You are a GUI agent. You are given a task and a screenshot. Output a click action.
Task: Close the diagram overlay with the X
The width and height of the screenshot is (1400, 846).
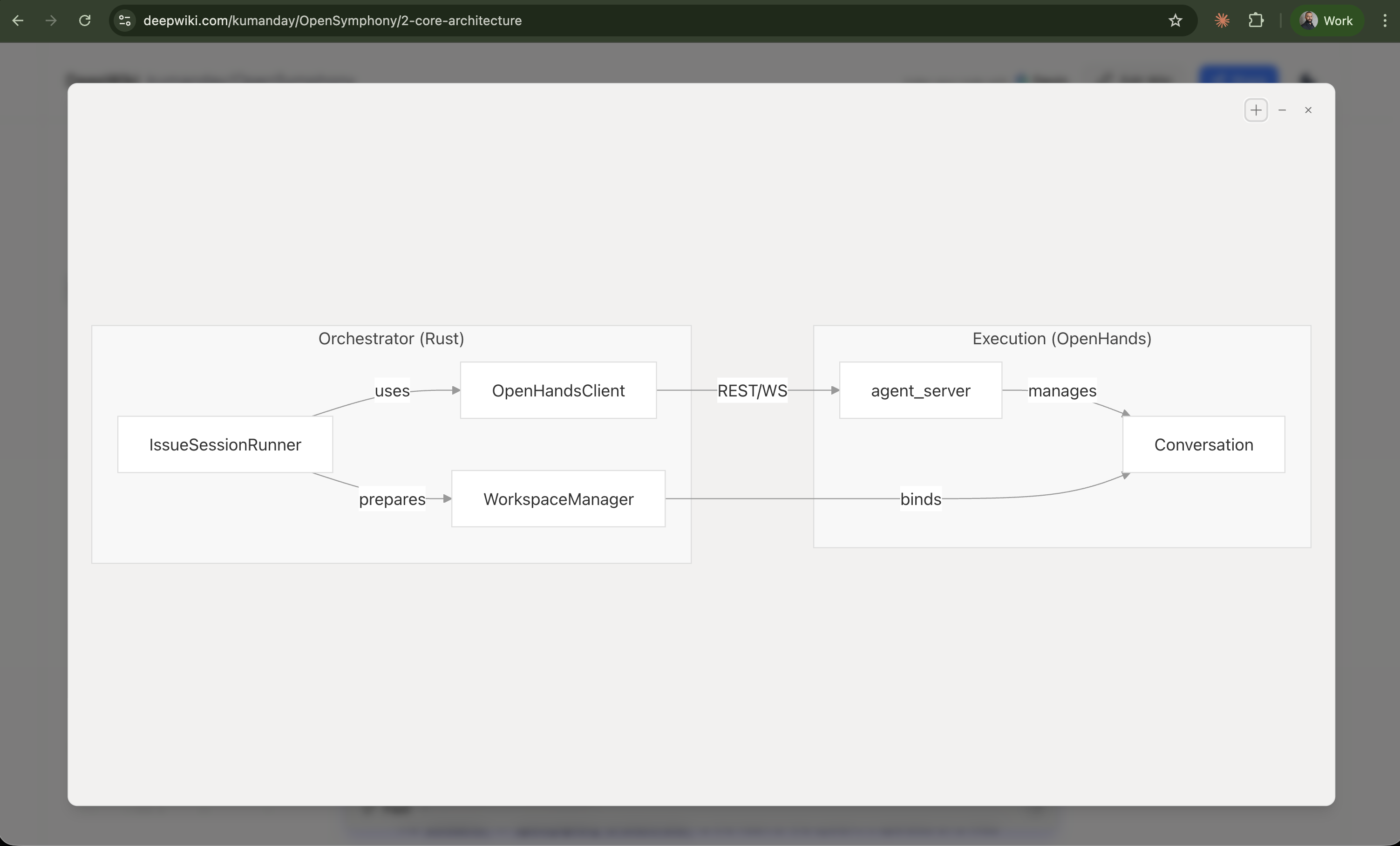point(1309,109)
